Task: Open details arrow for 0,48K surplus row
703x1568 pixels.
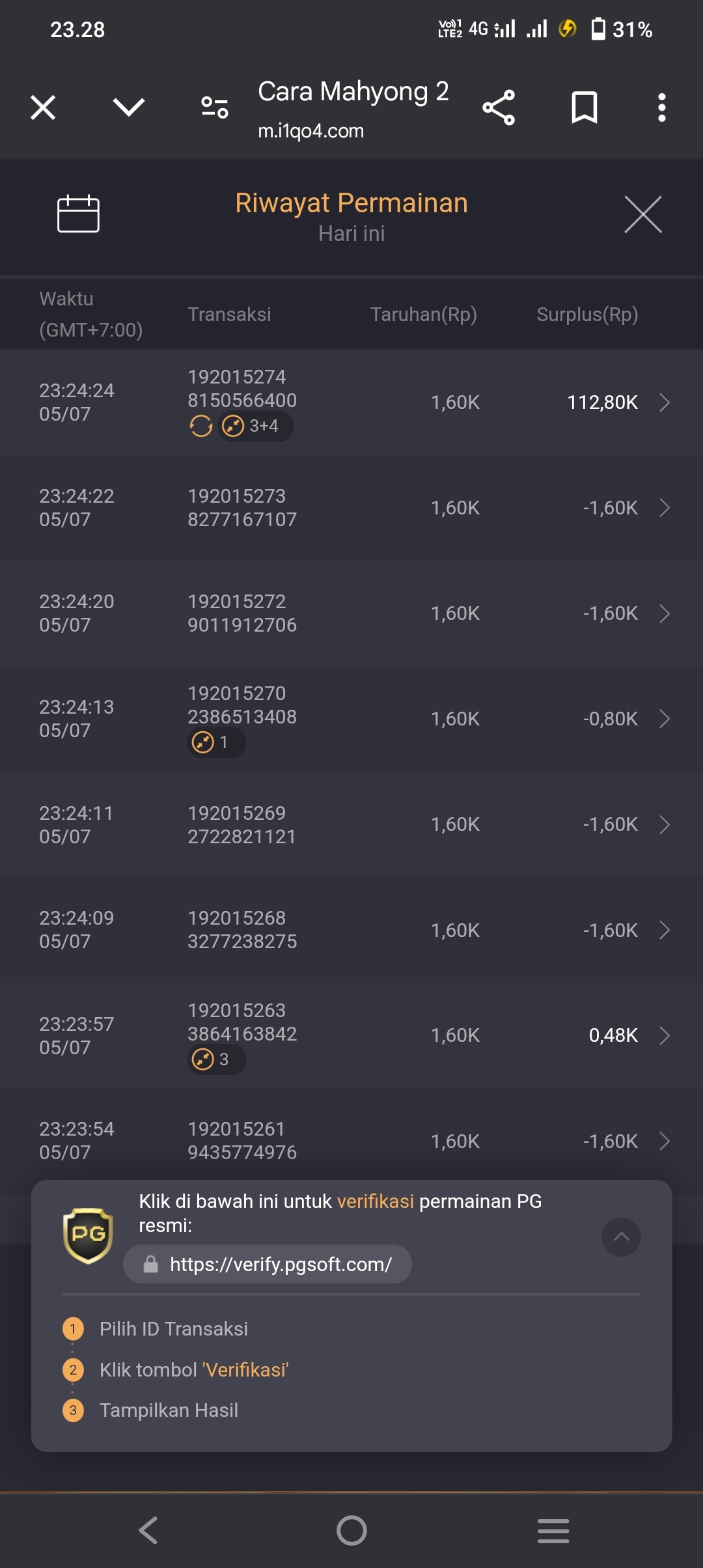Action: point(665,1035)
